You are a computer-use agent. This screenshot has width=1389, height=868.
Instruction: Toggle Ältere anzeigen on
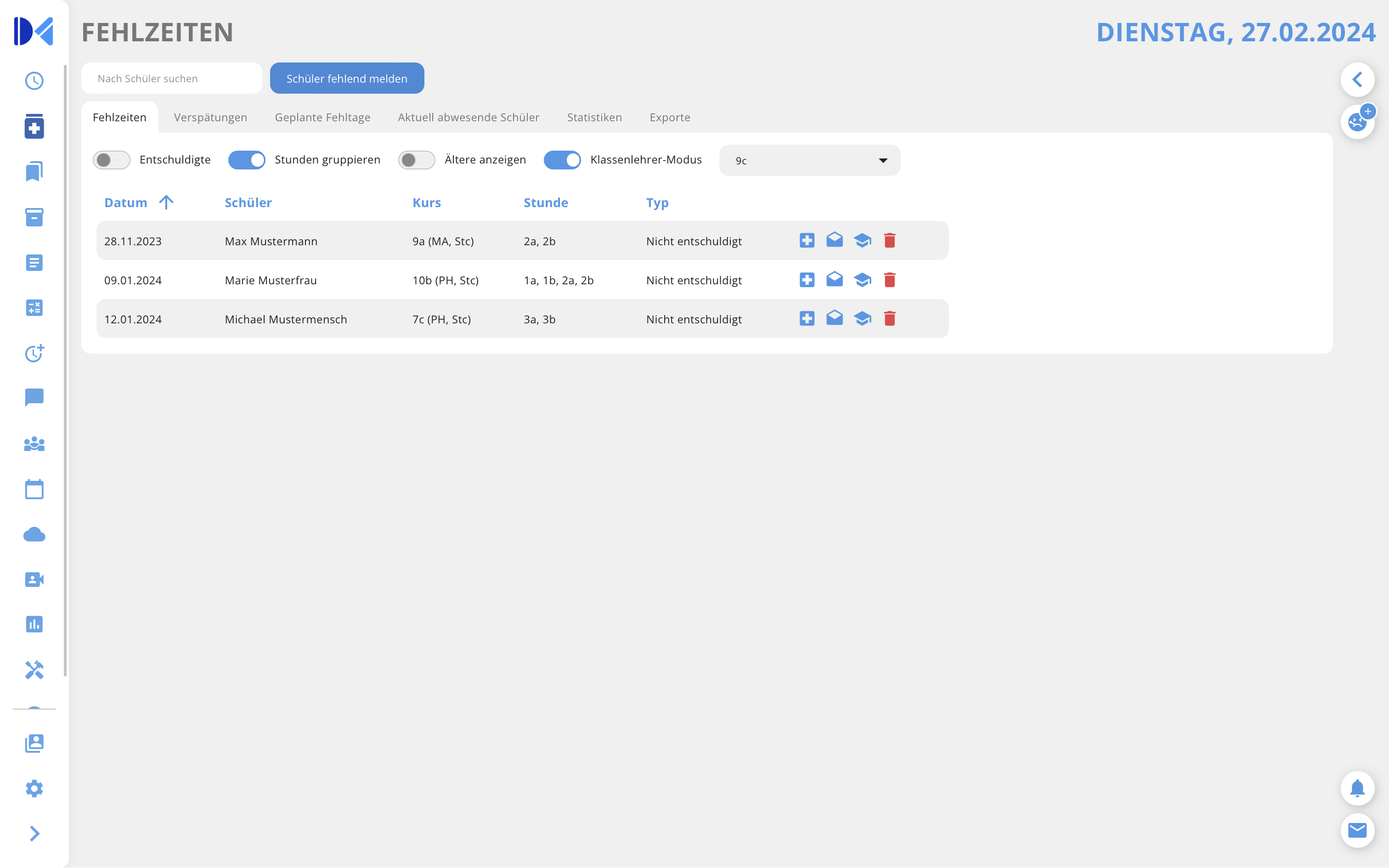(x=416, y=160)
